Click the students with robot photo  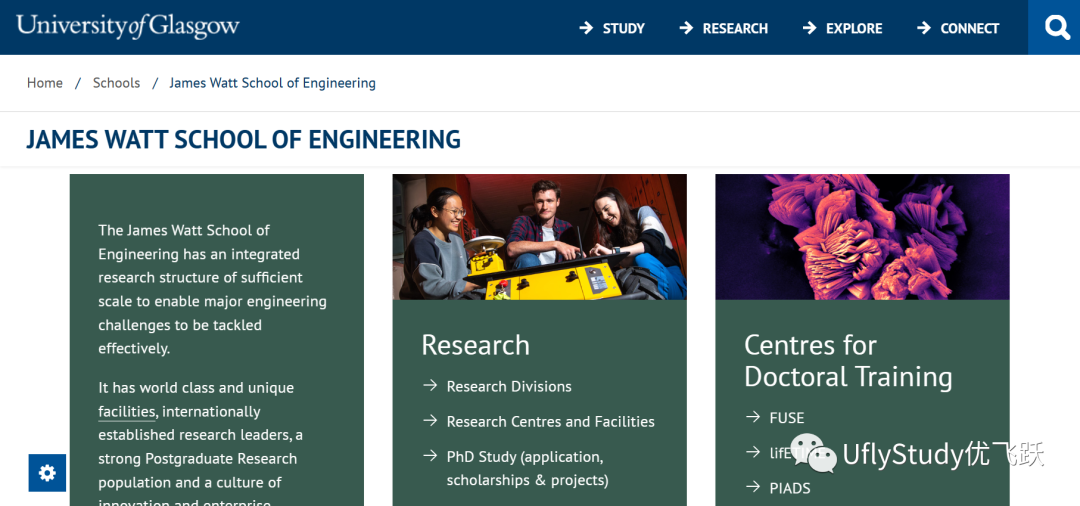pos(539,237)
